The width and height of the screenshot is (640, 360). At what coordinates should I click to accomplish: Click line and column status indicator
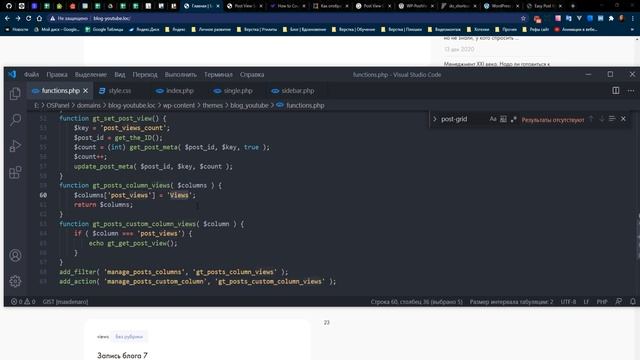417,302
